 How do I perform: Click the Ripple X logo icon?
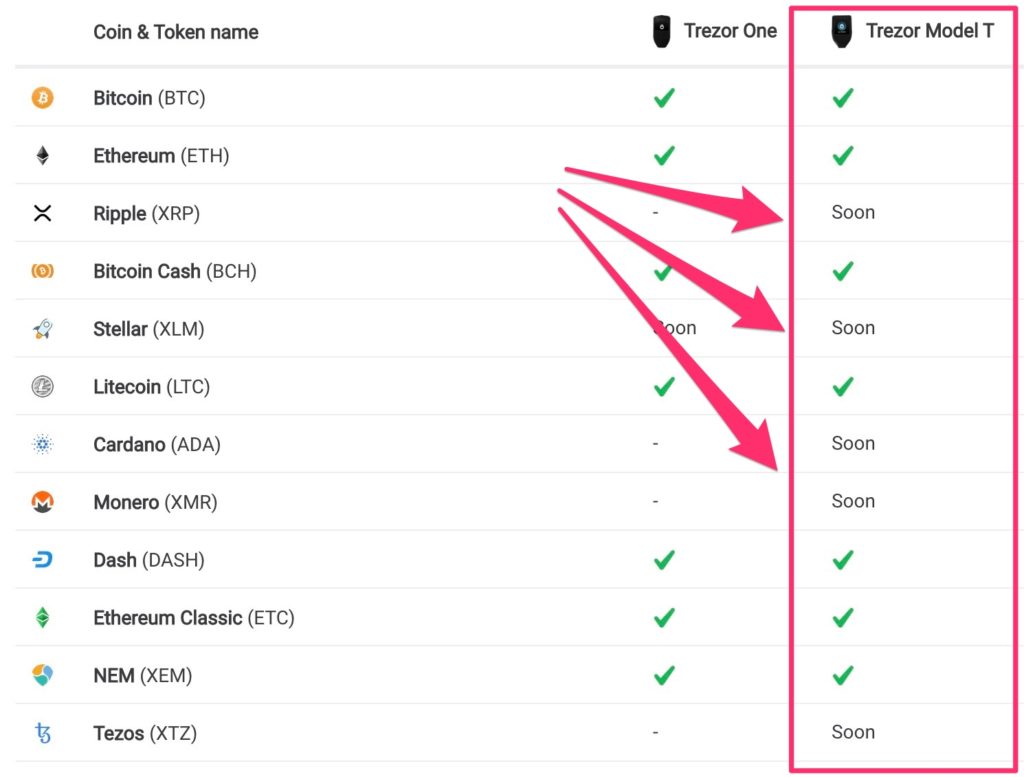pyautogui.click(x=42, y=213)
